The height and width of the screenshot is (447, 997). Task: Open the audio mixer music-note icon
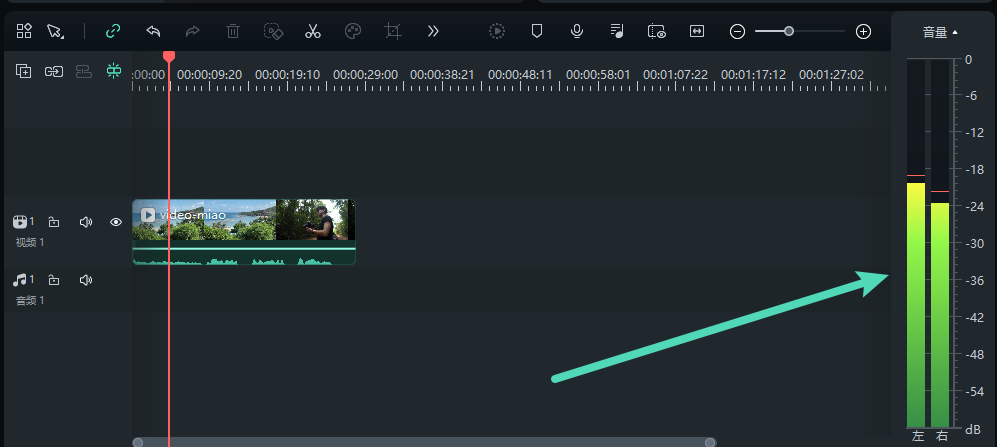click(x=617, y=31)
